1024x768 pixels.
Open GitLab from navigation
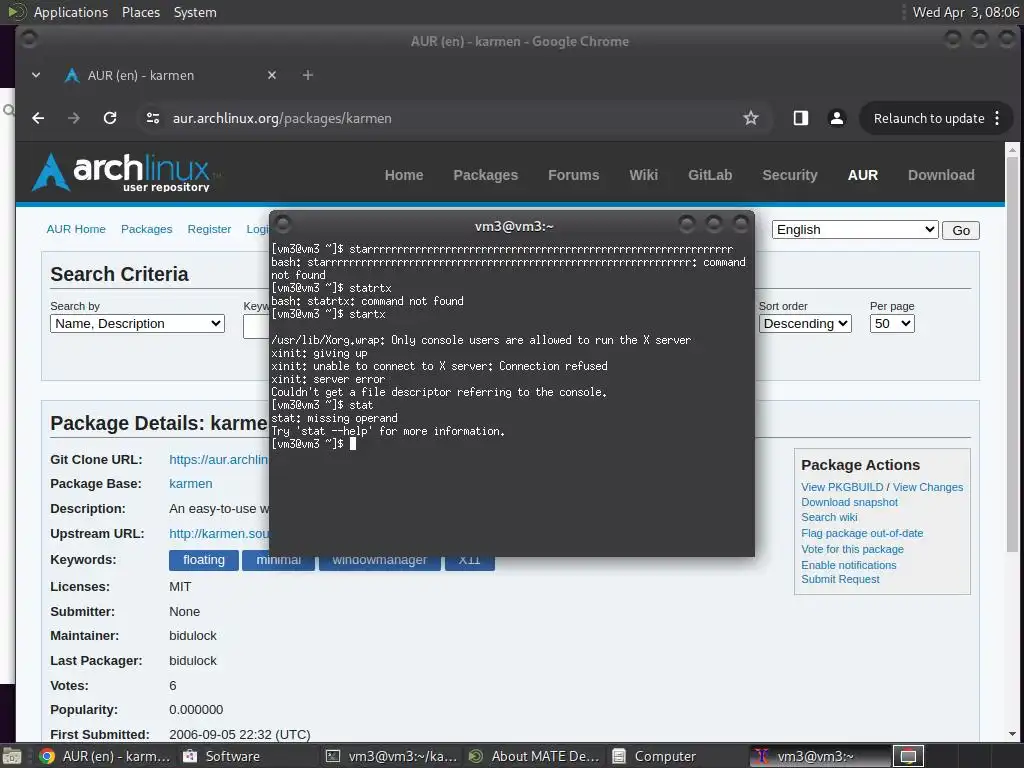coord(710,175)
